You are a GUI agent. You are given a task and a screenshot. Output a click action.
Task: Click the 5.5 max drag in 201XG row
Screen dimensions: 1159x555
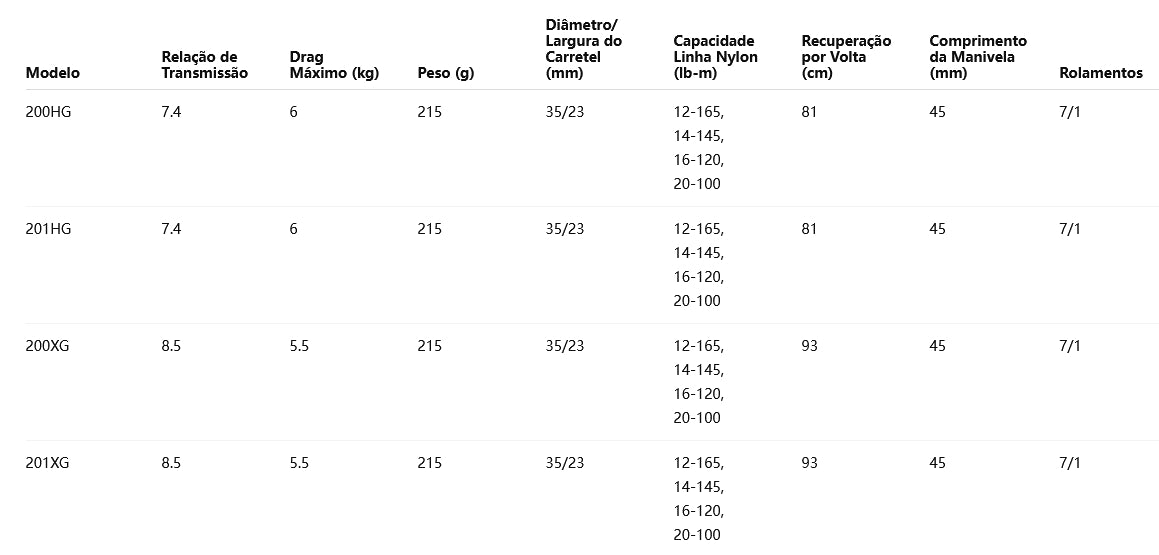(x=299, y=463)
